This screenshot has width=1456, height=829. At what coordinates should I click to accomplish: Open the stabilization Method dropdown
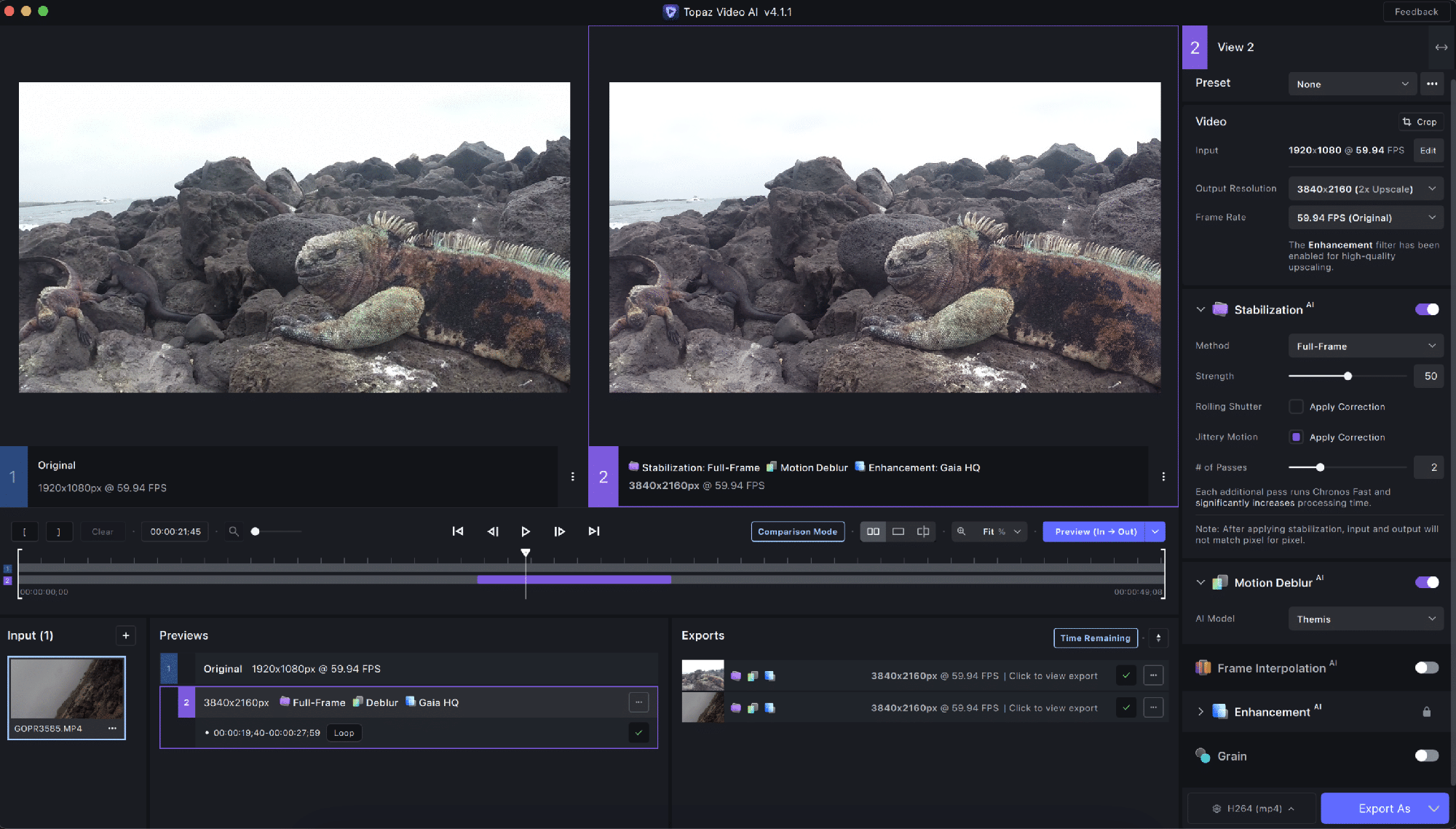click(1366, 346)
